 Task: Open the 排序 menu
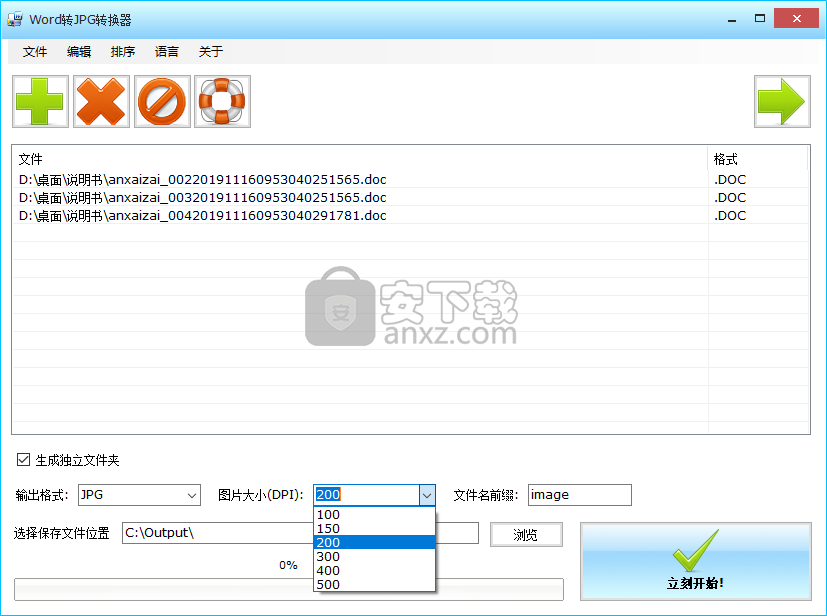pos(123,52)
